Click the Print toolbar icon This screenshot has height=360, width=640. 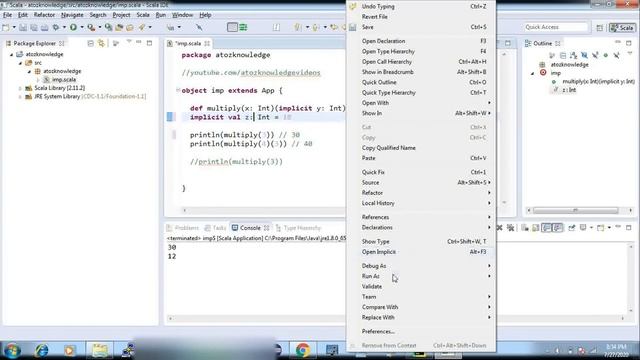pos(44,27)
